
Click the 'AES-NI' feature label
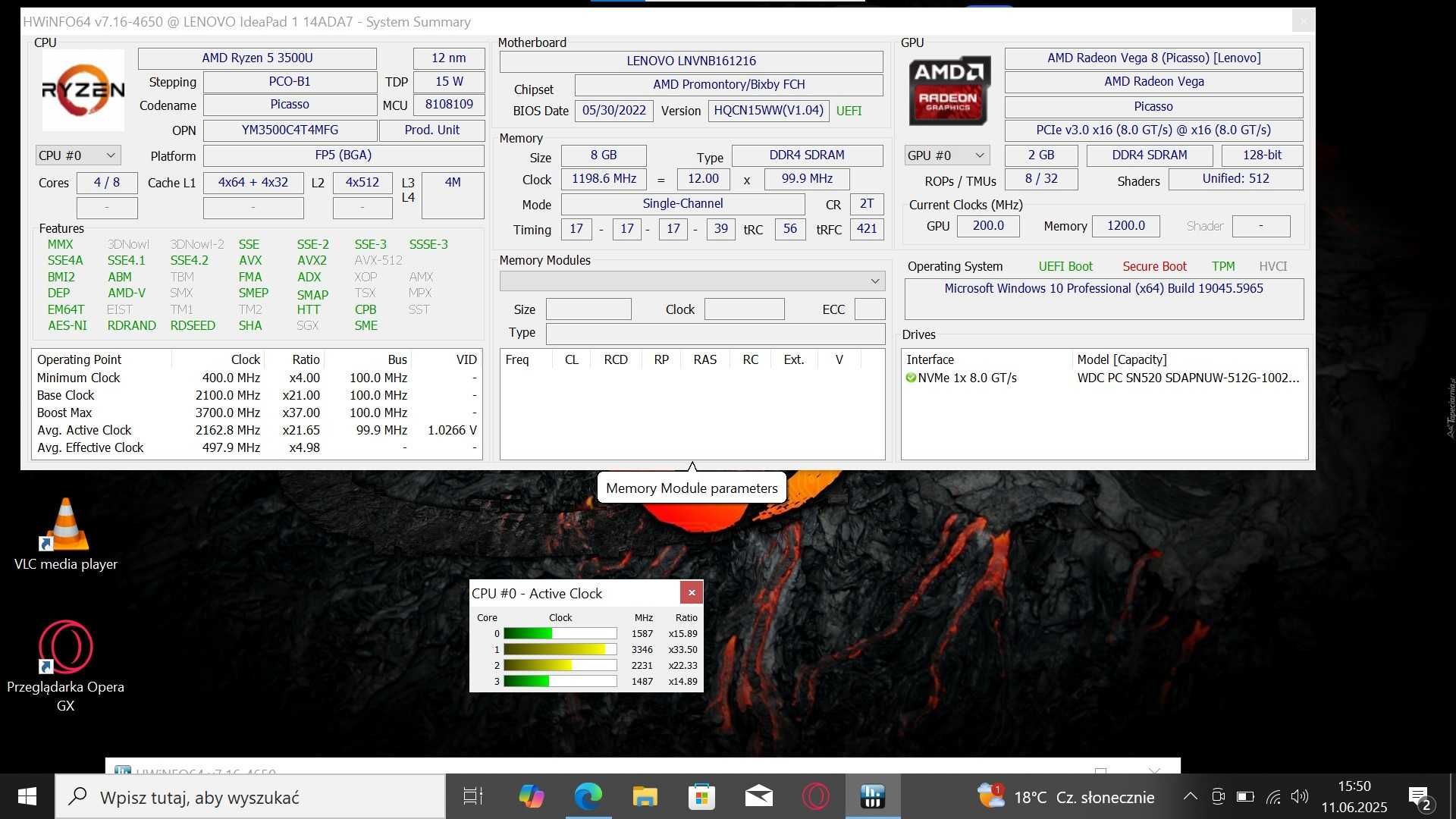tap(67, 326)
